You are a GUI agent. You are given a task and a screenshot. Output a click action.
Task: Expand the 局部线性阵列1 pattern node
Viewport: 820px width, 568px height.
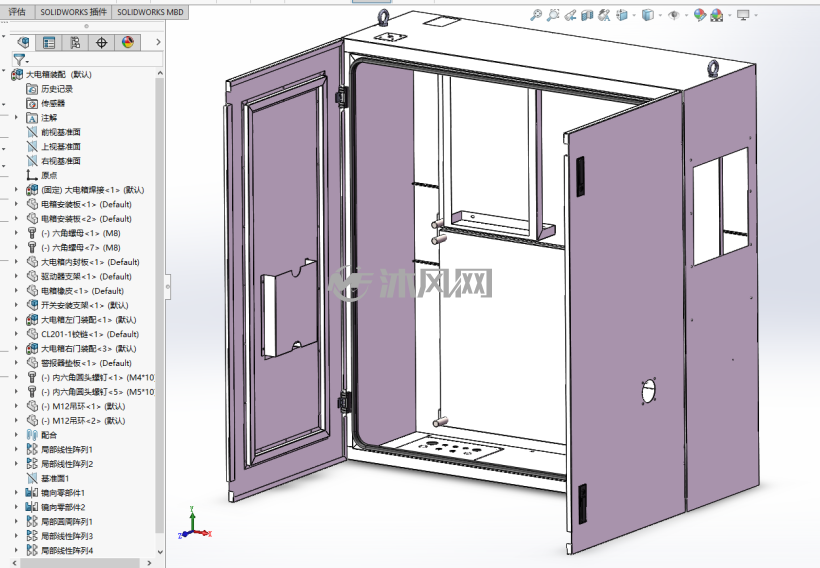pos(16,449)
